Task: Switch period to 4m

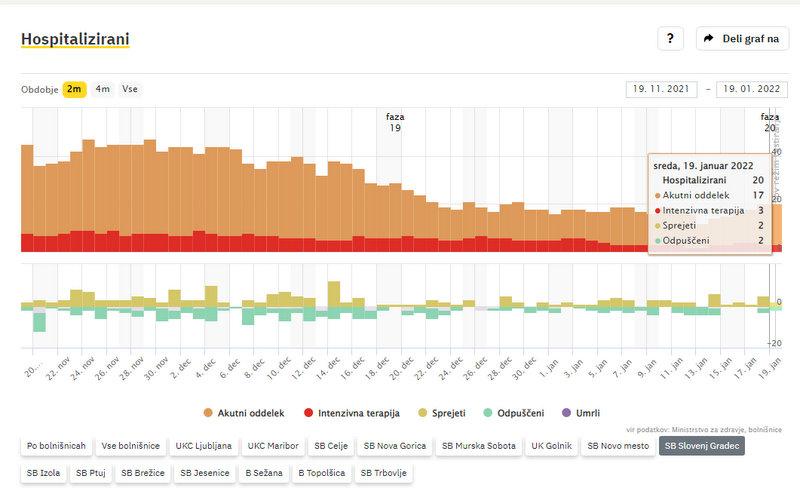Action: click(x=103, y=89)
